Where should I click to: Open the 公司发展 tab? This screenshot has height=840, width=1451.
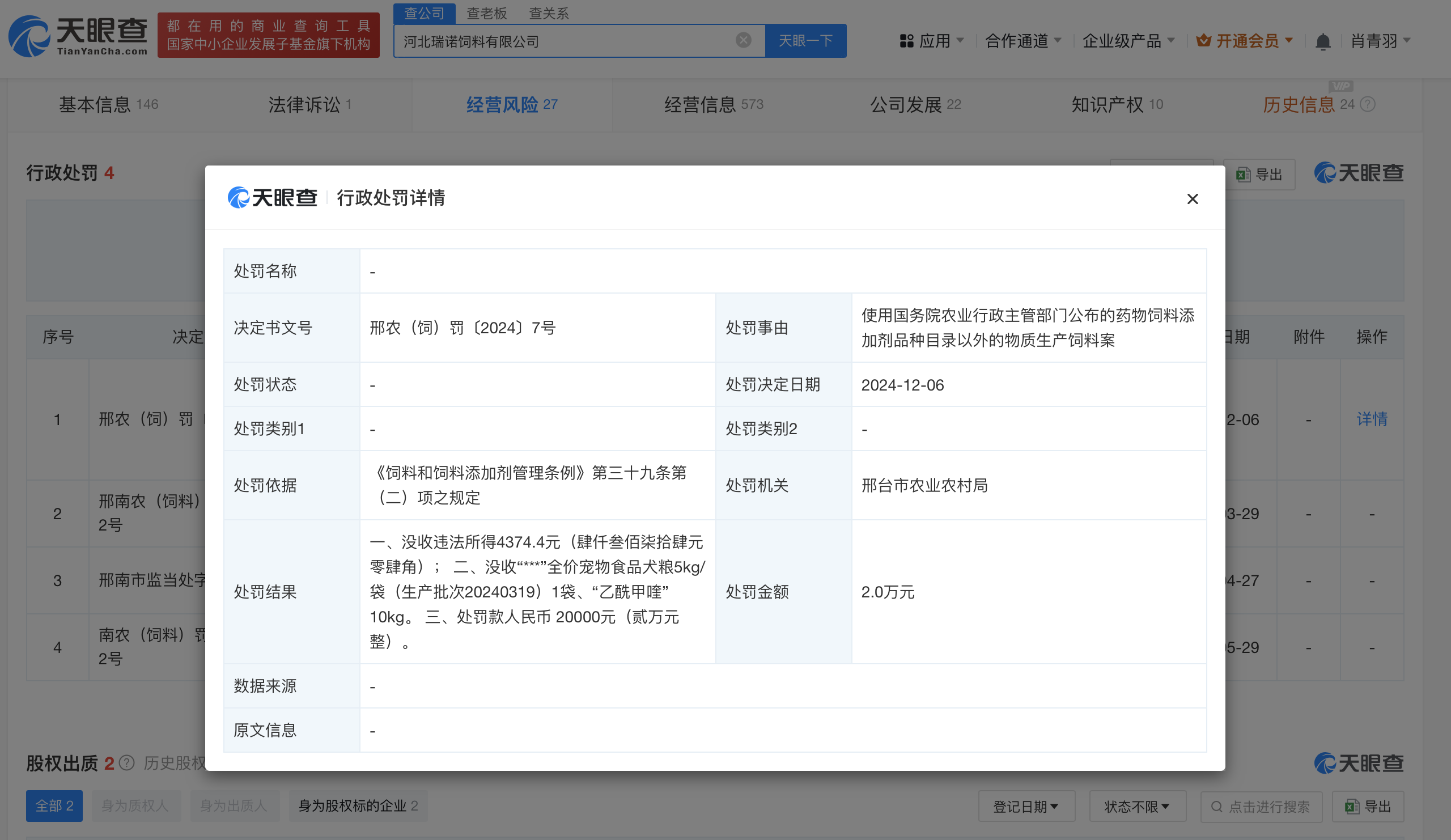(x=915, y=104)
